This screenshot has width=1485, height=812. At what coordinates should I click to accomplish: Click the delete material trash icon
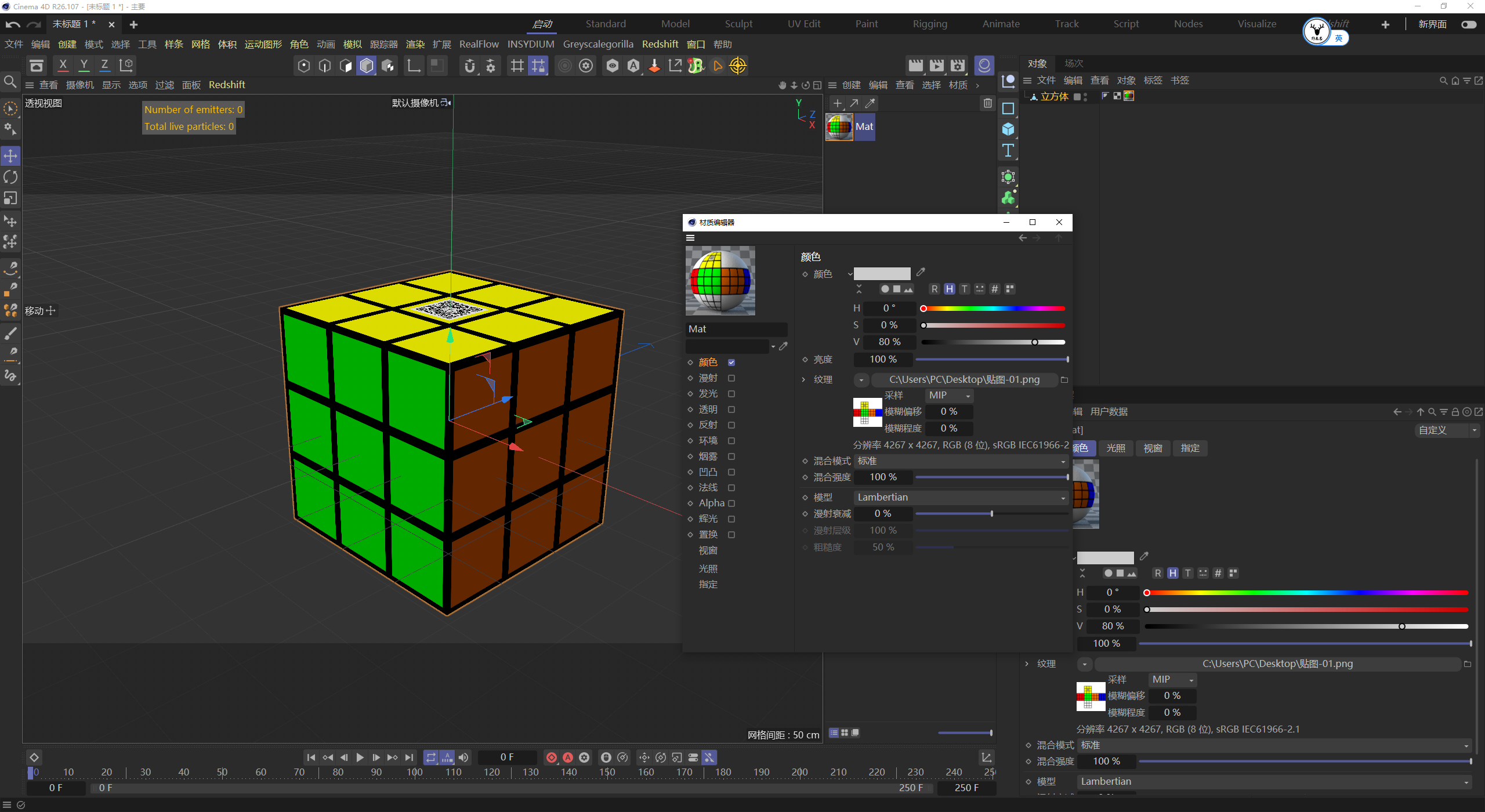coord(987,103)
